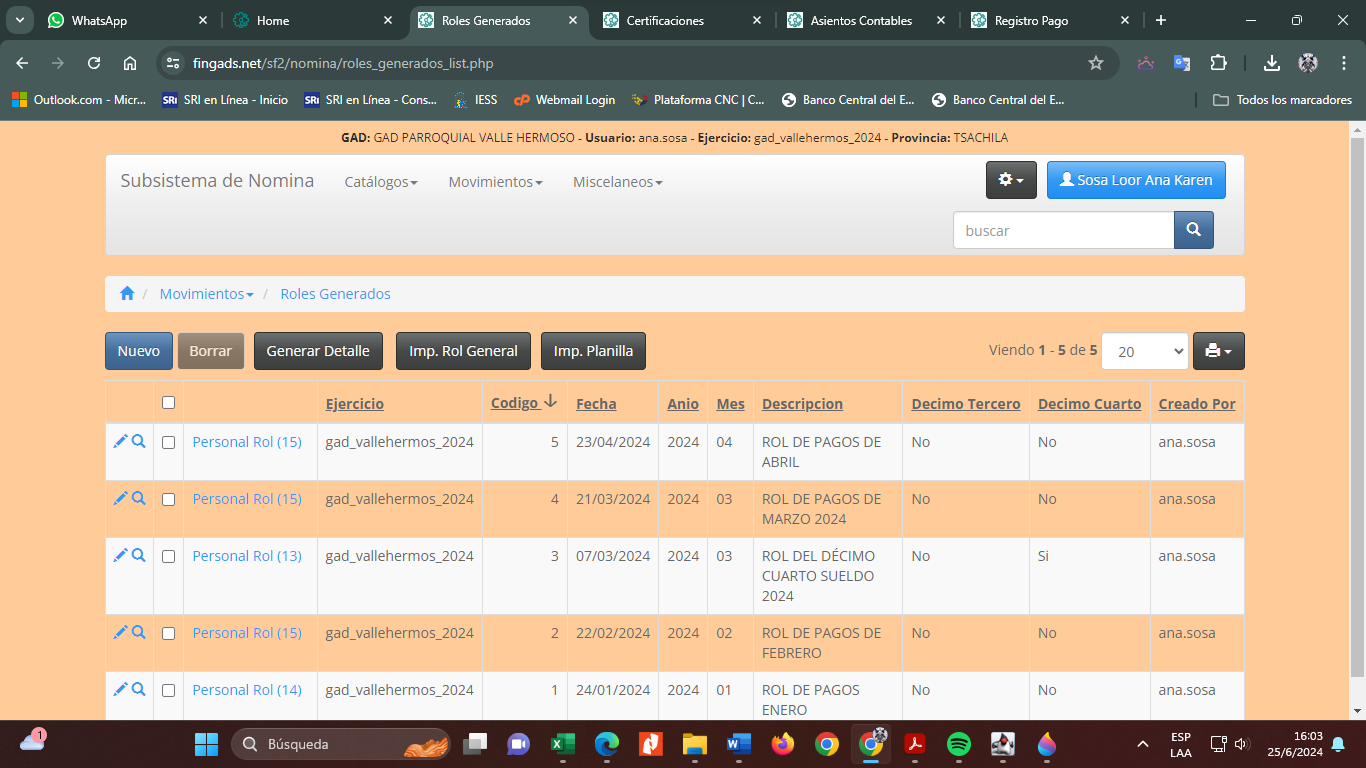The height and width of the screenshot is (768, 1366).
Task: Expand the Movimientos dropdown in the breadcrumb
Action: tap(206, 294)
